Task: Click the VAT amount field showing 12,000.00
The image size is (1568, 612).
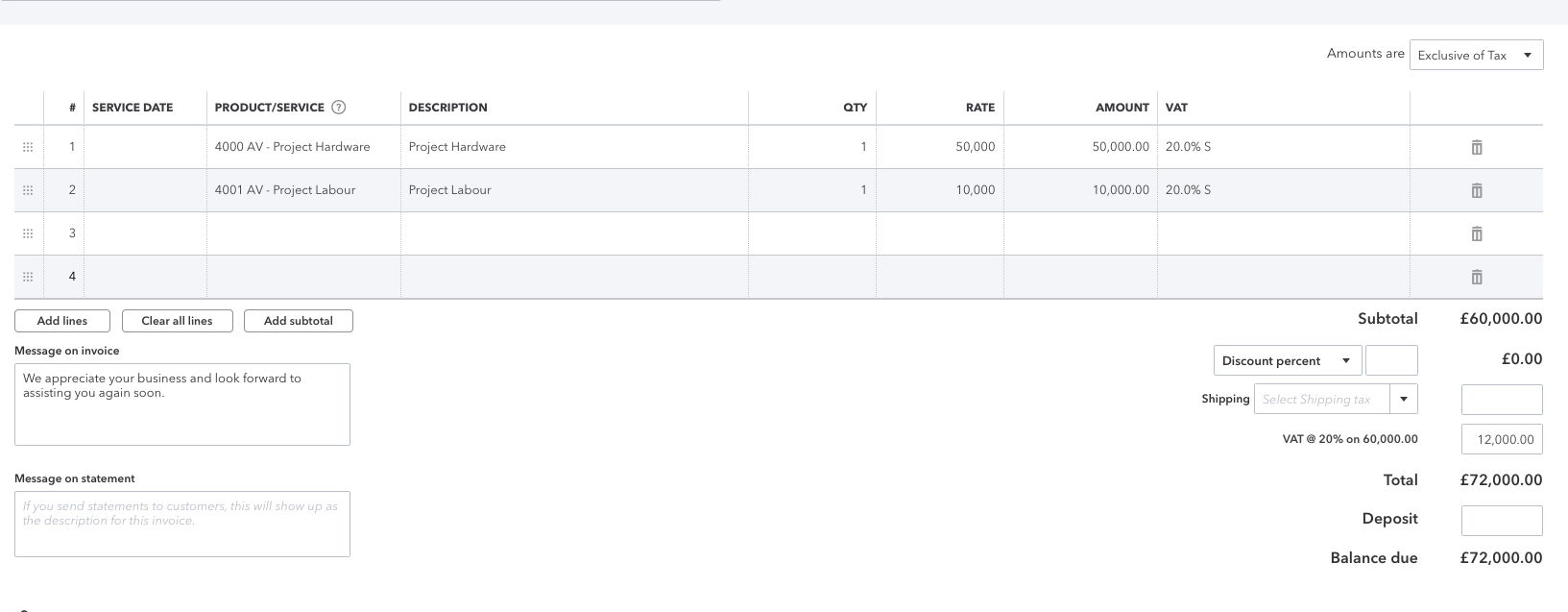Action: pos(1501,439)
